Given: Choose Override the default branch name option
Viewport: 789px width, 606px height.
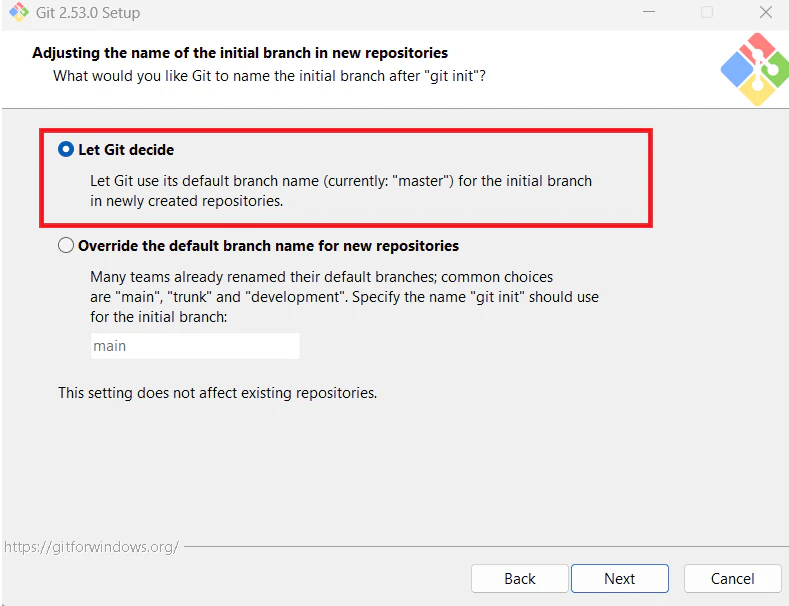Looking at the screenshot, I should pos(66,246).
